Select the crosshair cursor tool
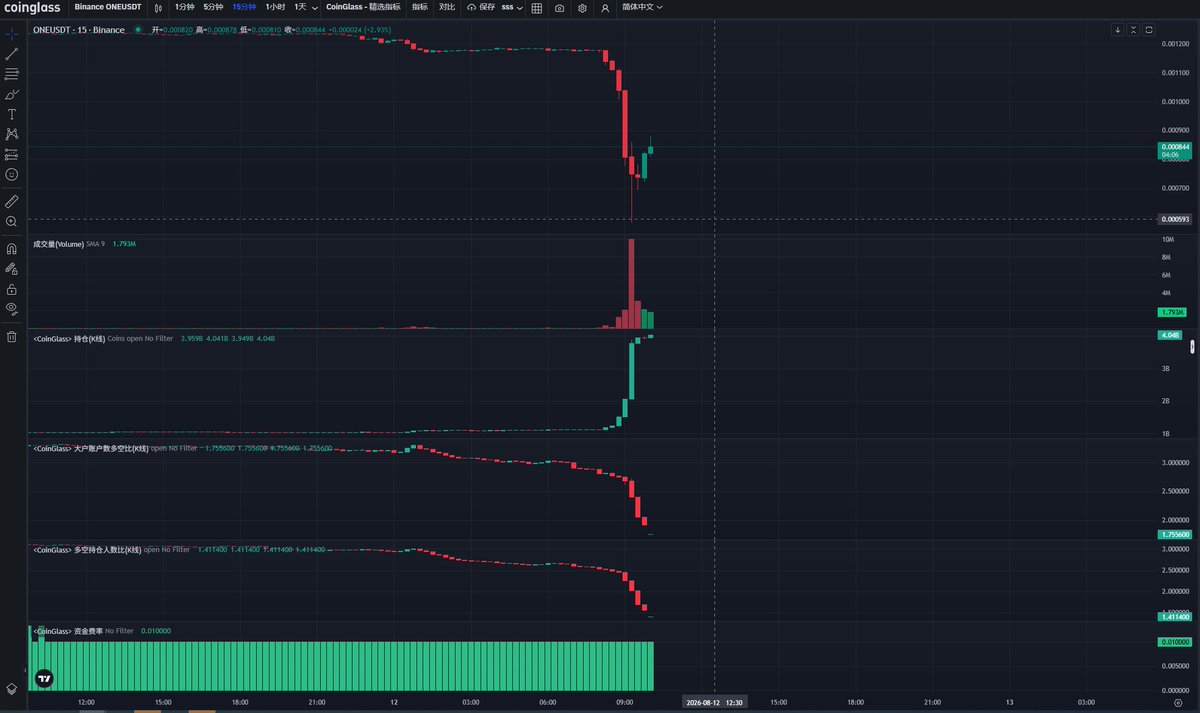Viewport: 1200px width, 713px height. (x=12, y=33)
